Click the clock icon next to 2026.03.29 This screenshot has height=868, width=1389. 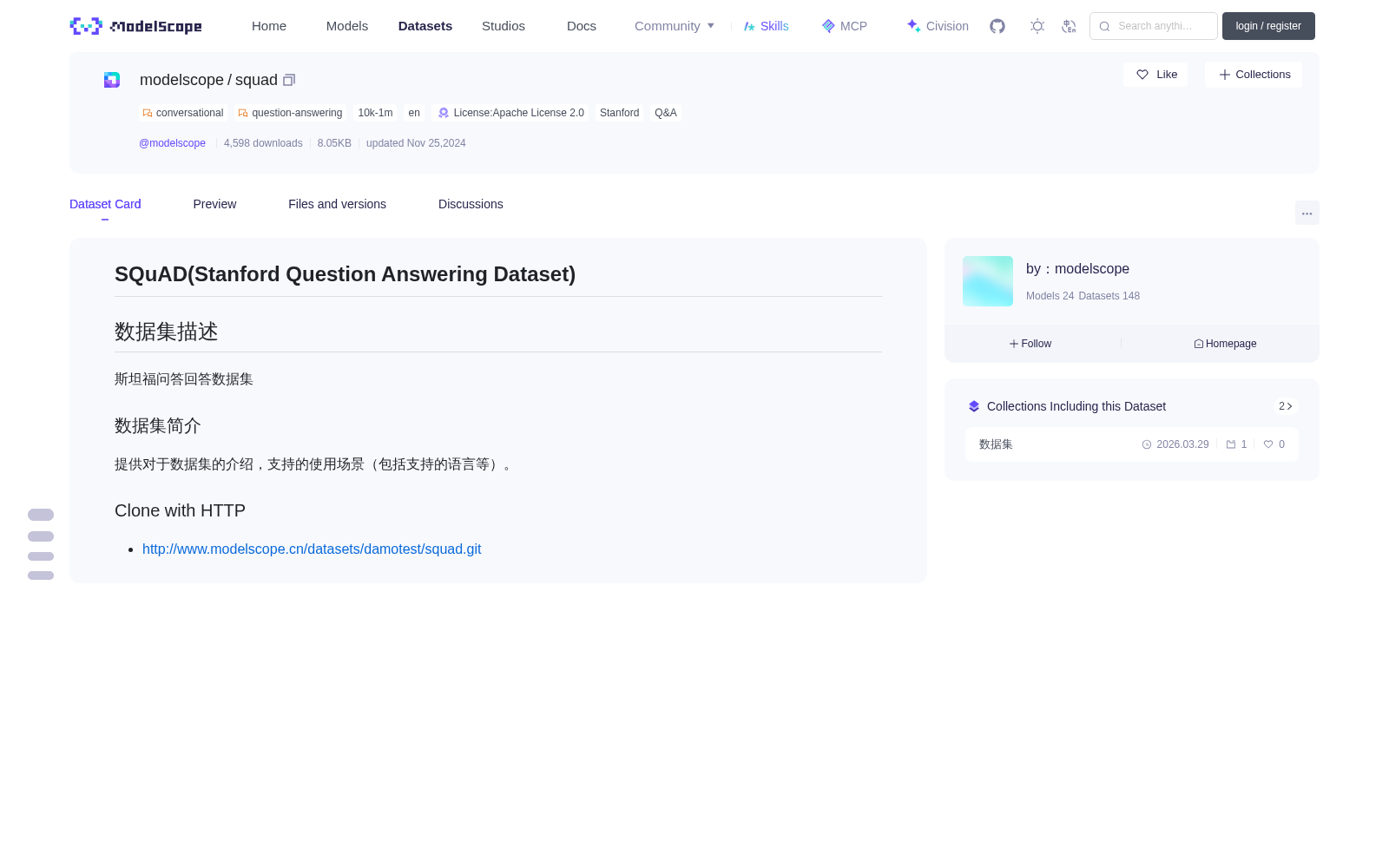[1147, 444]
